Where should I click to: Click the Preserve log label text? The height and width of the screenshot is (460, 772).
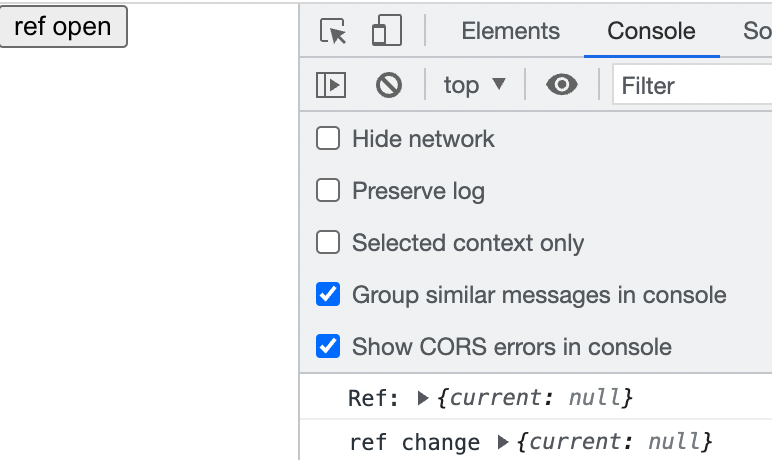coord(418,191)
